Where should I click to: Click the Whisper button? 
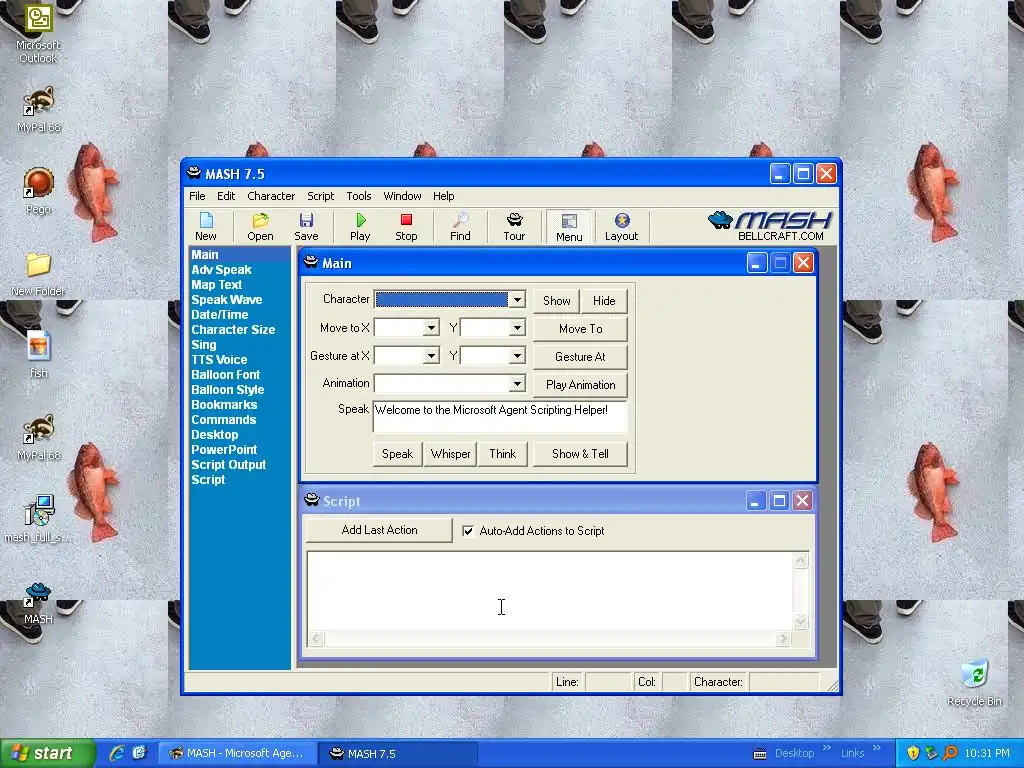click(450, 454)
